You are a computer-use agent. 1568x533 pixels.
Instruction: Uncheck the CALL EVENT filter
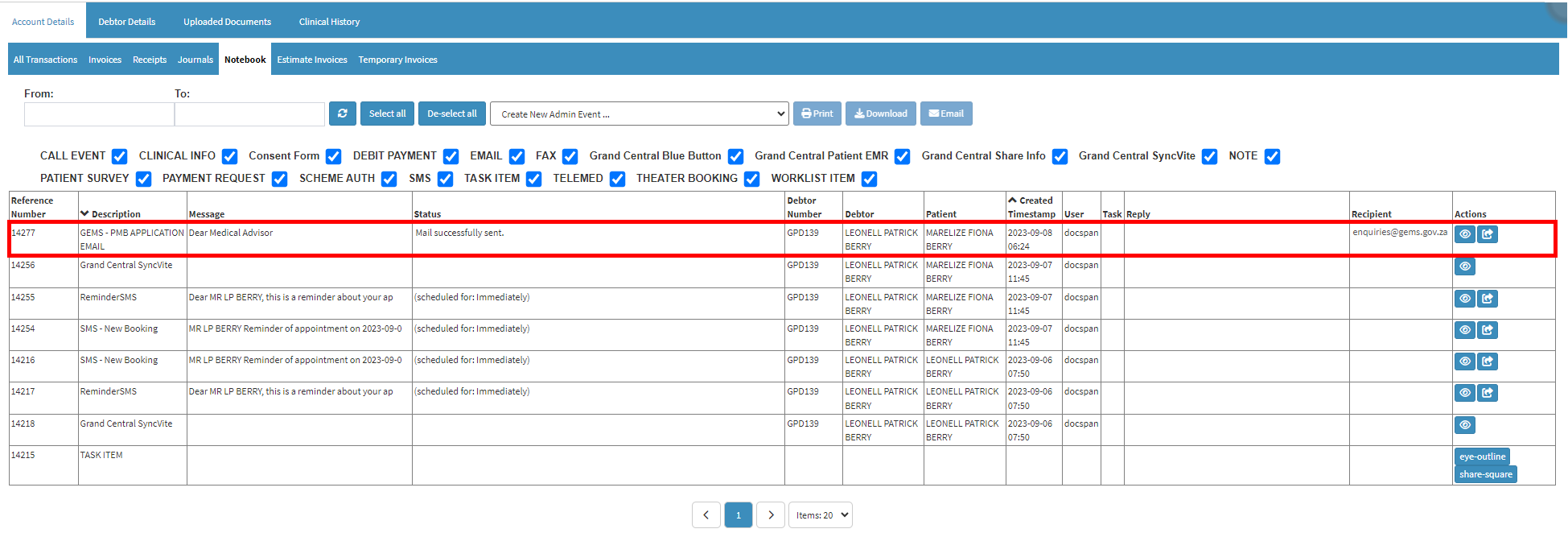119,156
